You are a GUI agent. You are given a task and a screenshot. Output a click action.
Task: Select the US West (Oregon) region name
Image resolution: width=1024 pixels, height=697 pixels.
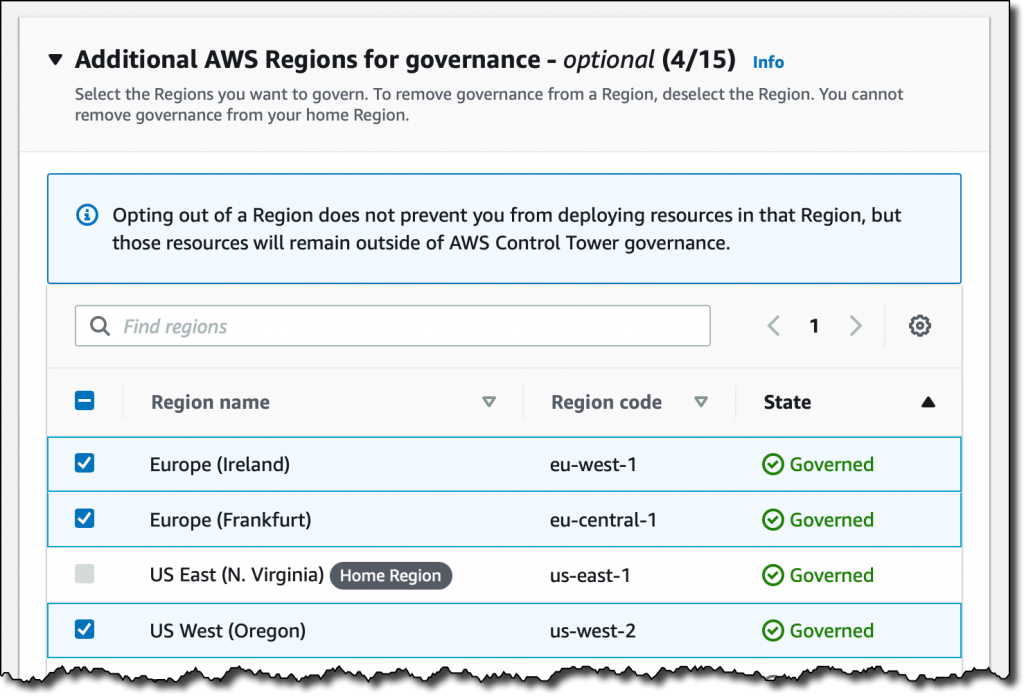tap(227, 630)
